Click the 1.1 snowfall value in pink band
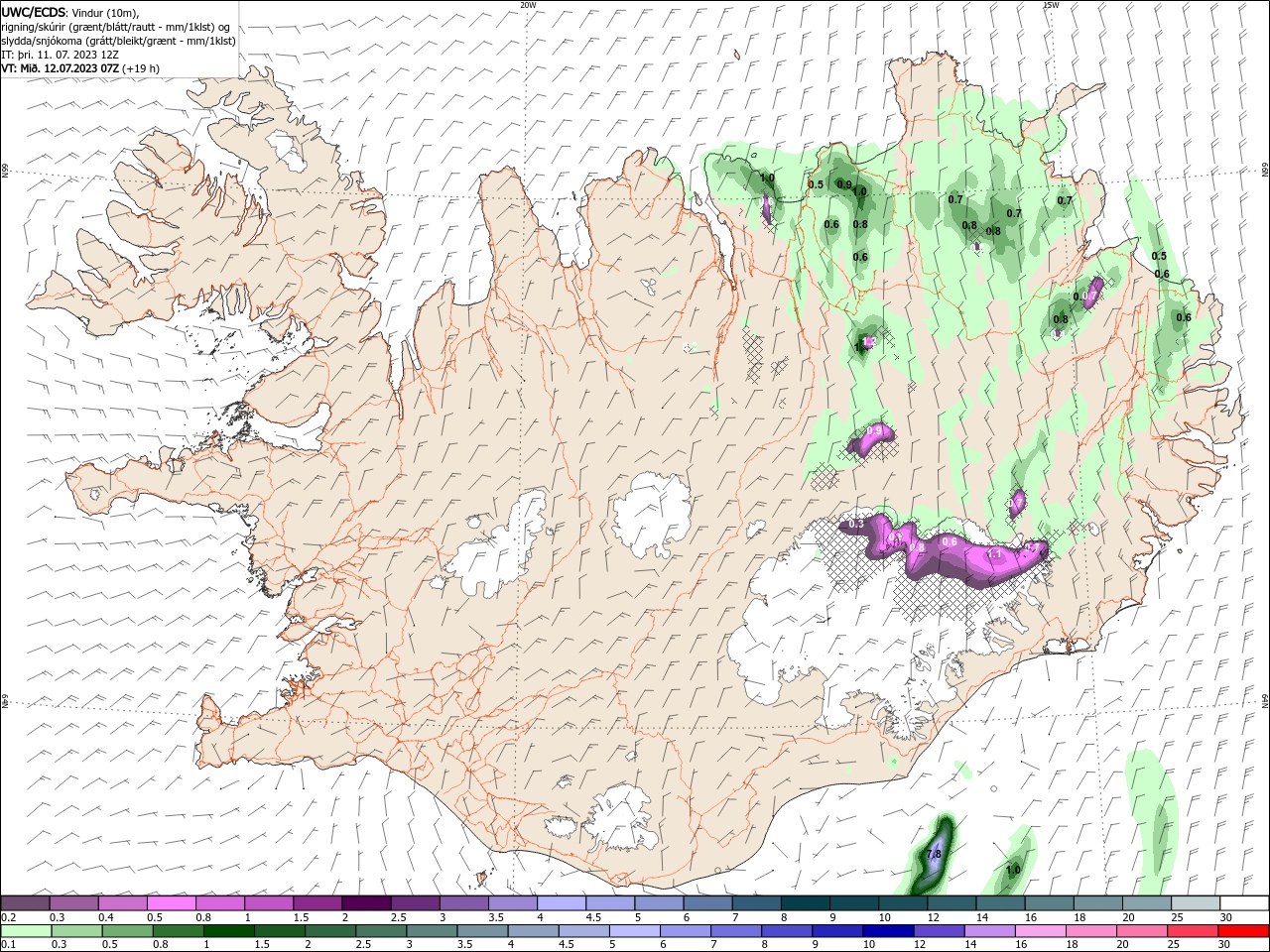 click(x=993, y=554)
